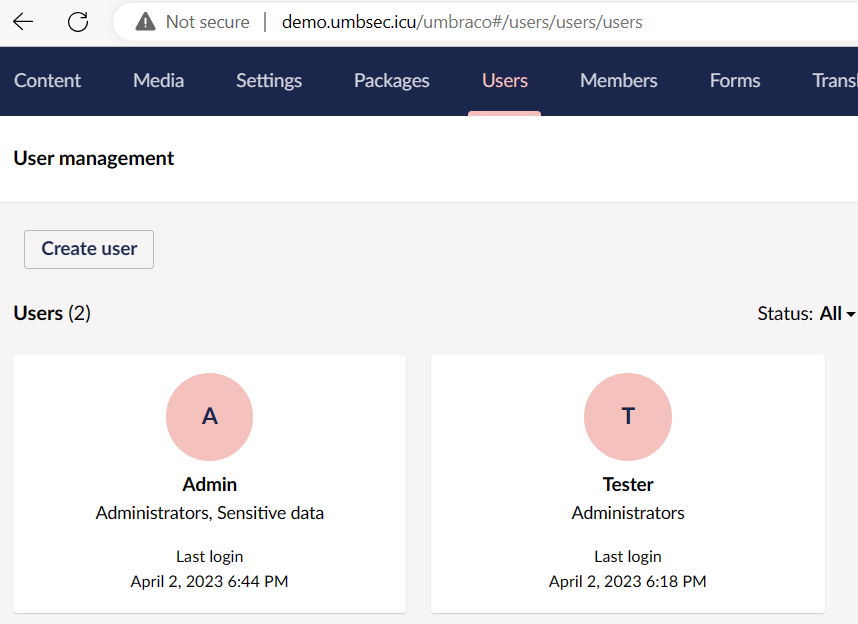Image resolution: width=858 pixels, height=624 pixels.
Task: Expand the All status selector
Action: pos(834,313)
